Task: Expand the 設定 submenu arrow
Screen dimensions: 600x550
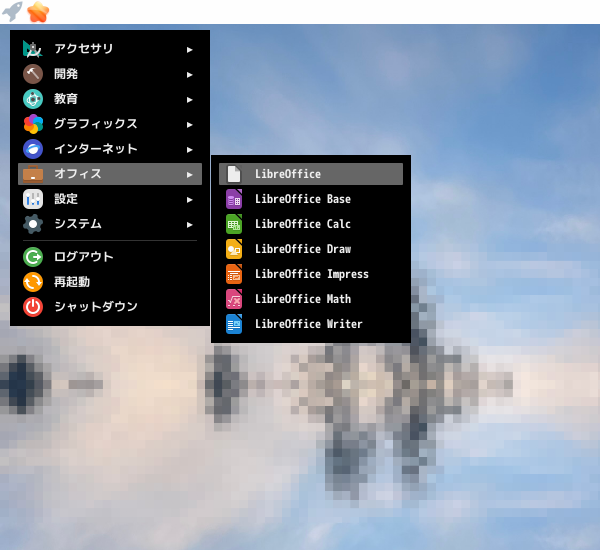Action: coord(189,200)
